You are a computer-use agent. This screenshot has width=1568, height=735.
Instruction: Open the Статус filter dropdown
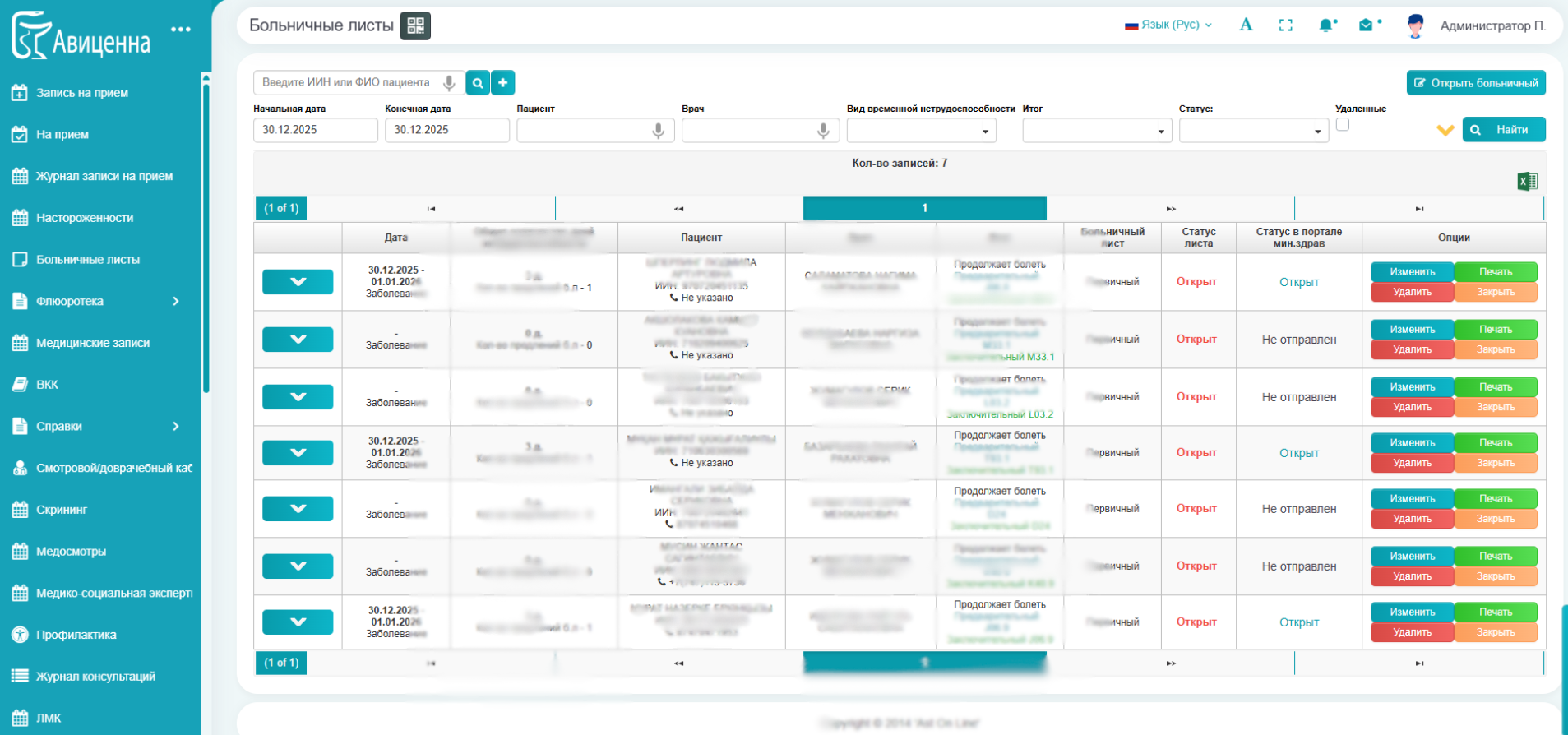pyautogui.click(x=1253, y=131)
